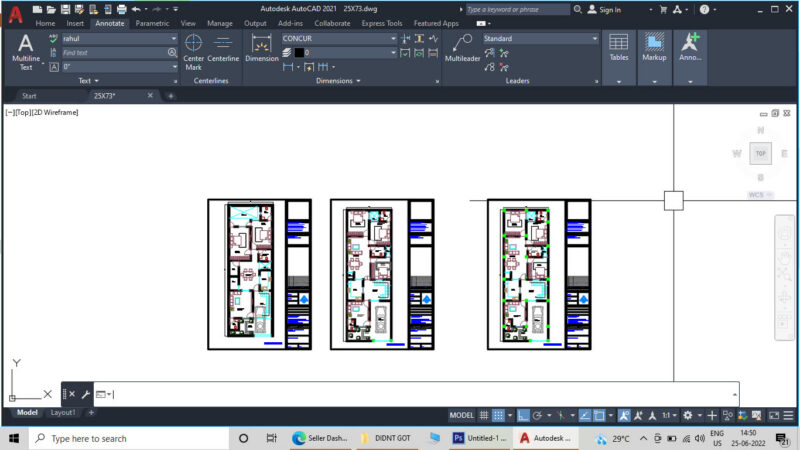Click the Undo arrow icon
Viewport: 800px width, 450px height.
136,9
